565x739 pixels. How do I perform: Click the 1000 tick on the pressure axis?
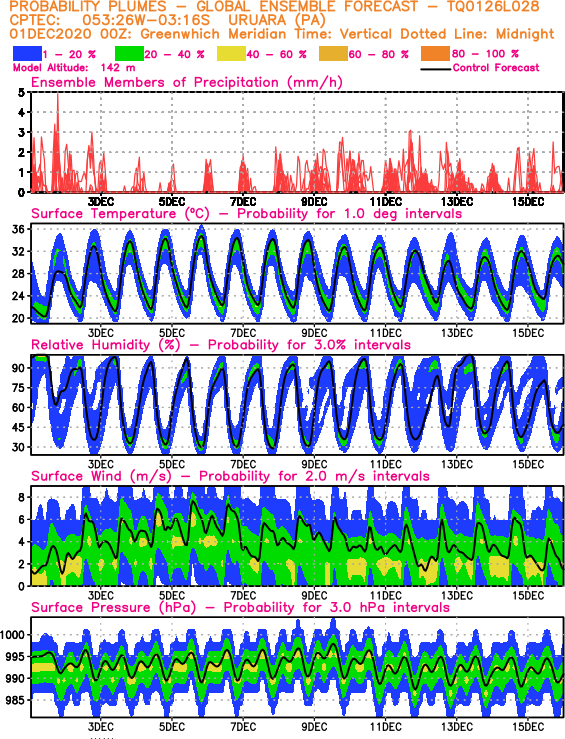tap(13, 634)
